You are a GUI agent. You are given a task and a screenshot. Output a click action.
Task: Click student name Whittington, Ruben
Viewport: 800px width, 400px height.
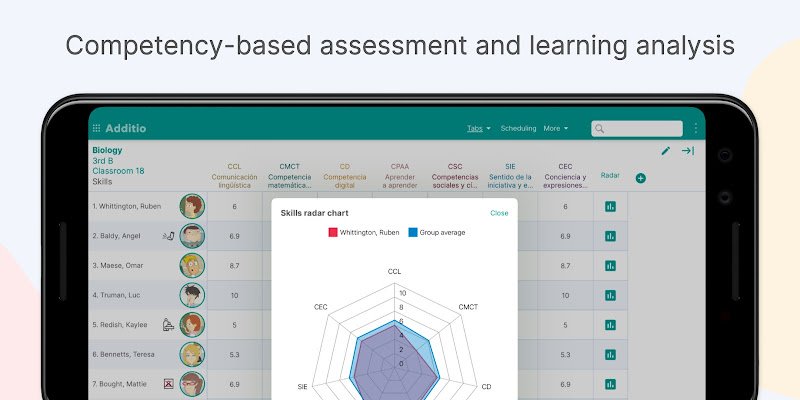point(127,207)
